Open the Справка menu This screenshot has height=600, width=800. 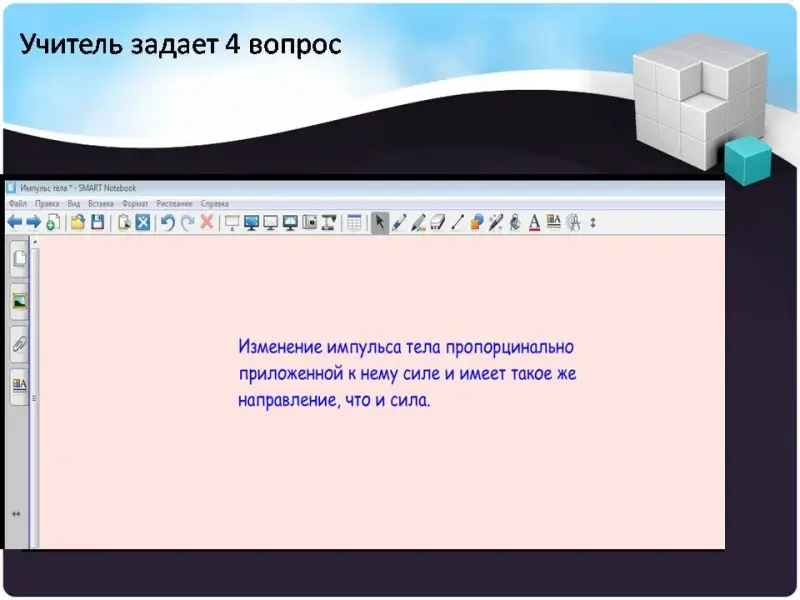[214, 203]
